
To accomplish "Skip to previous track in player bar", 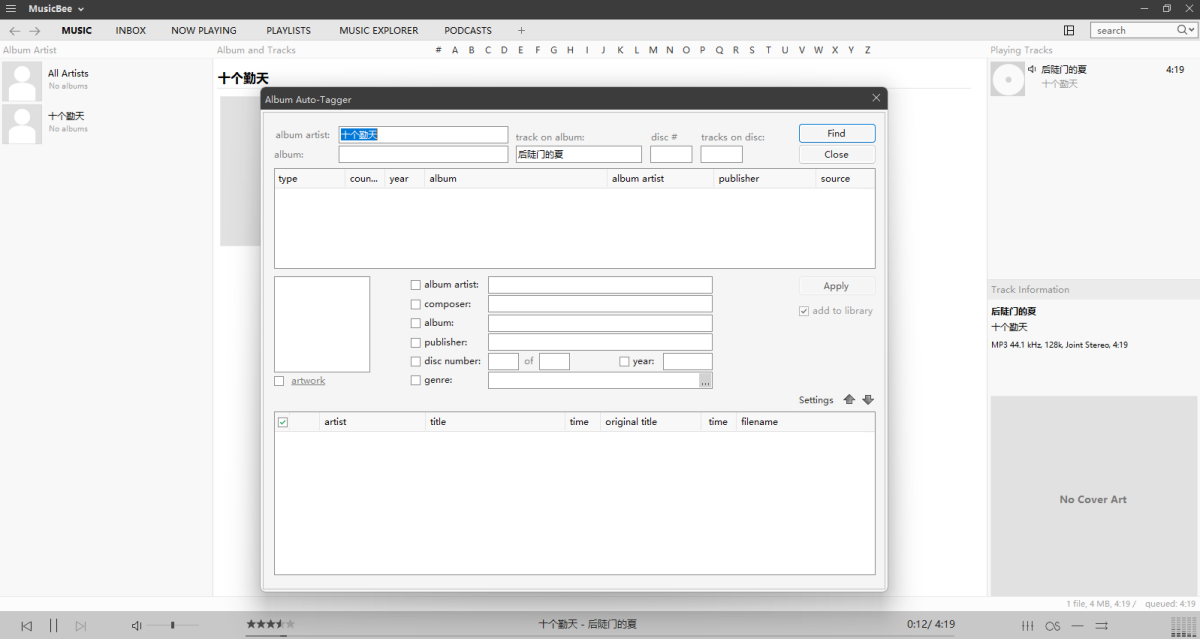I will (27, 626).
